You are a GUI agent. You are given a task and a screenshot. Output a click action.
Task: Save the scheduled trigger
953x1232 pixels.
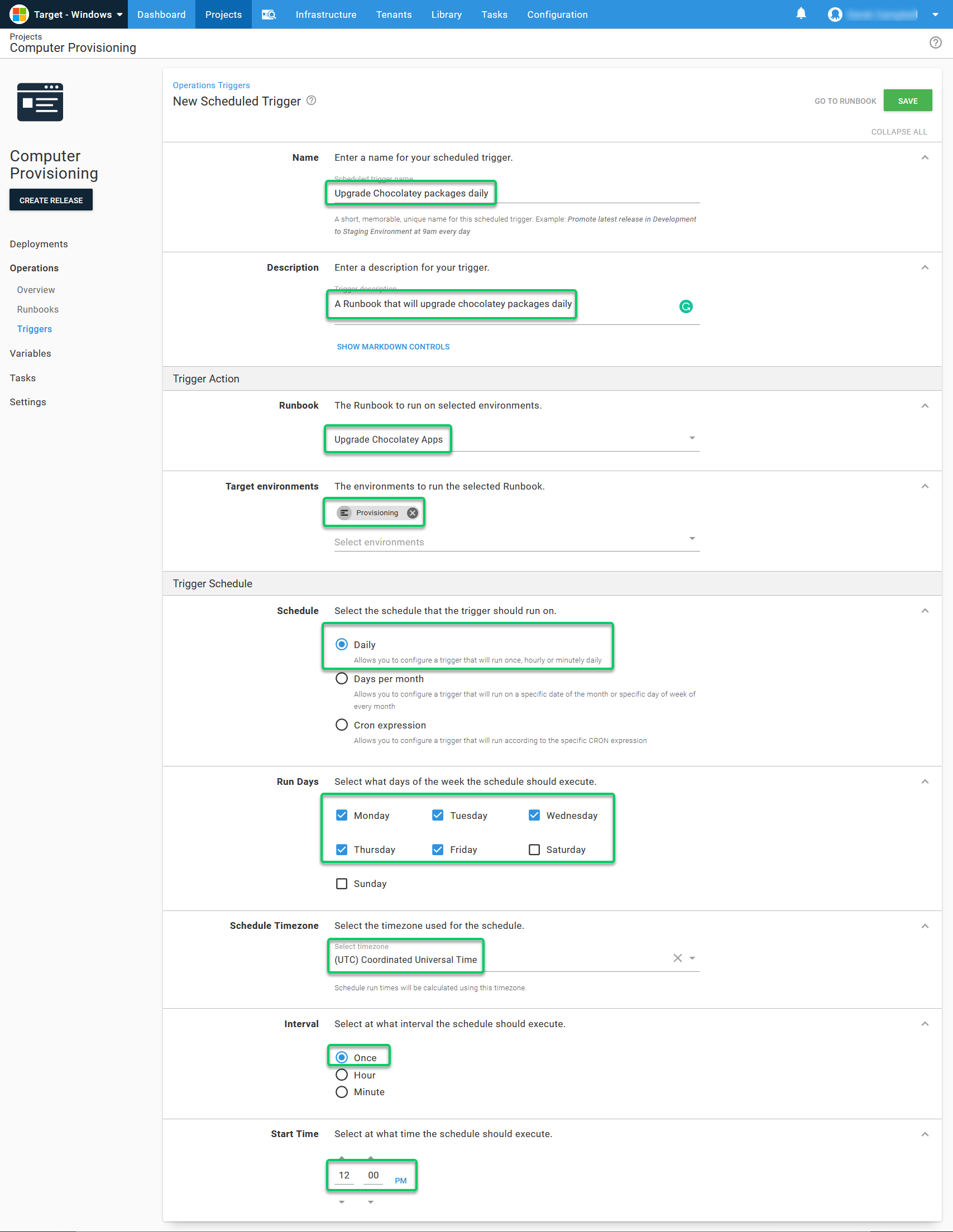pyautogui.click(x=907, y=101)
